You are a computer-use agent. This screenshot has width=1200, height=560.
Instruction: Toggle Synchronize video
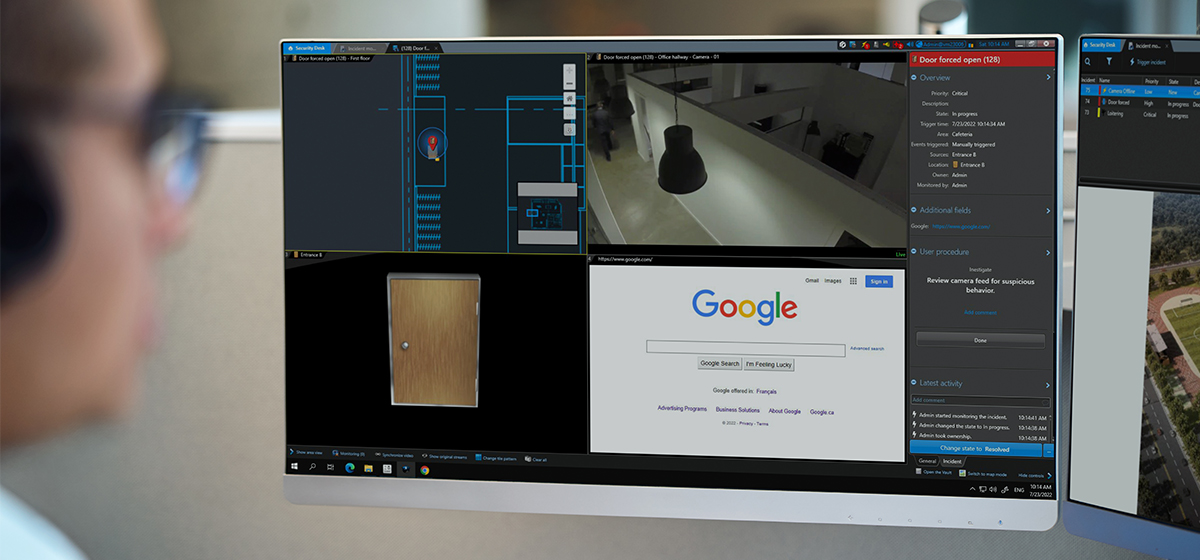pyautogui.click(x=394, y=455)
